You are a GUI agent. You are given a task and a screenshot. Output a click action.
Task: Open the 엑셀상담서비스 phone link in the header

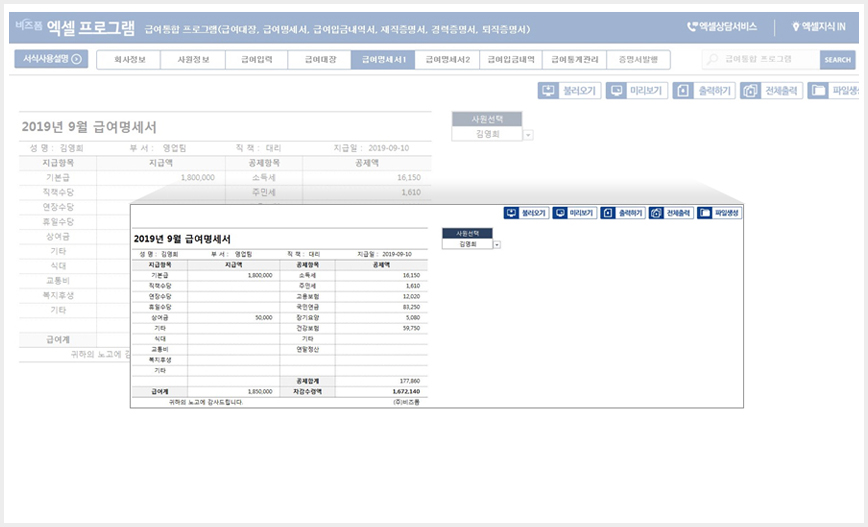click(x=722, y=27)
